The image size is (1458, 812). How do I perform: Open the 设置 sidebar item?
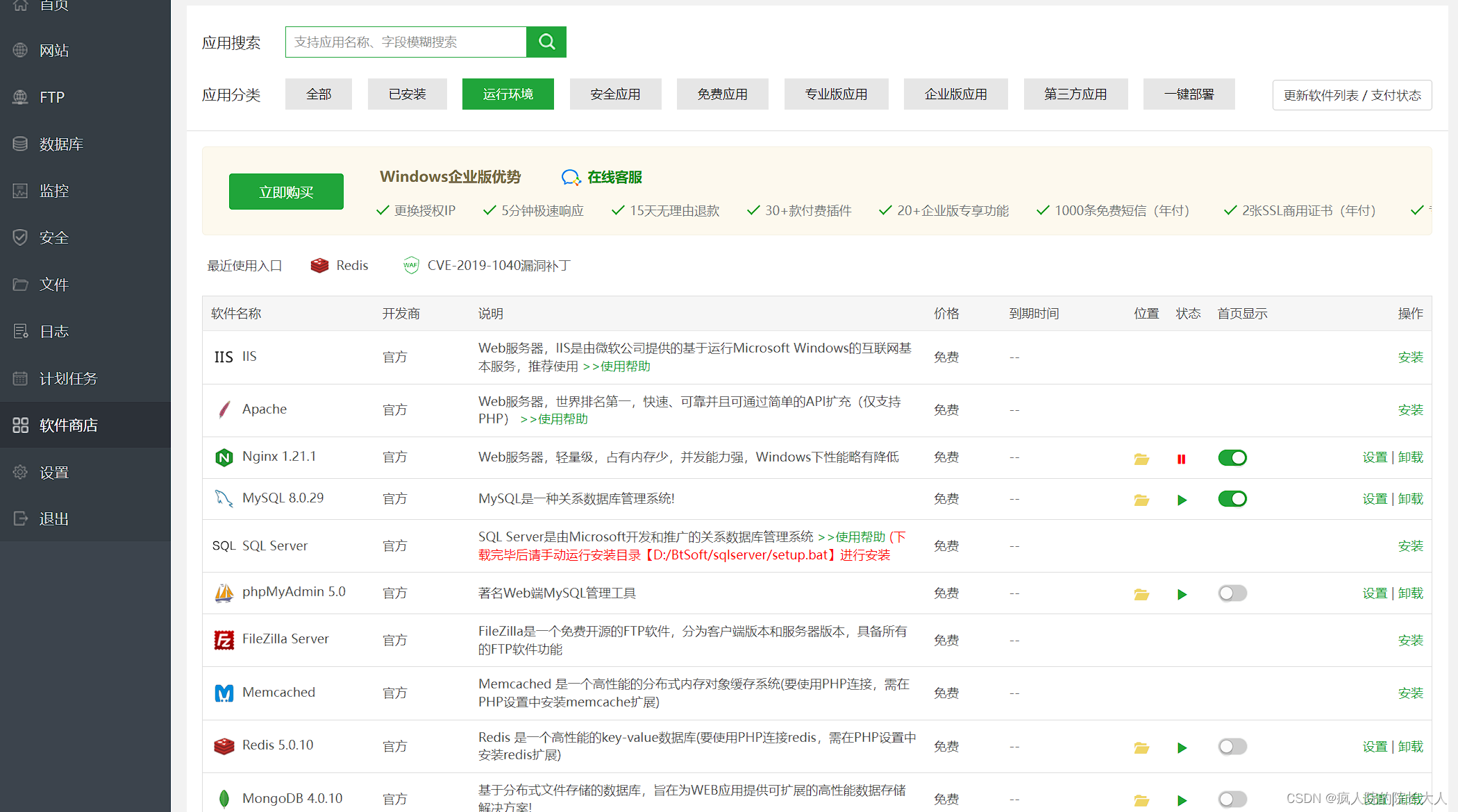tap(85, 472)
